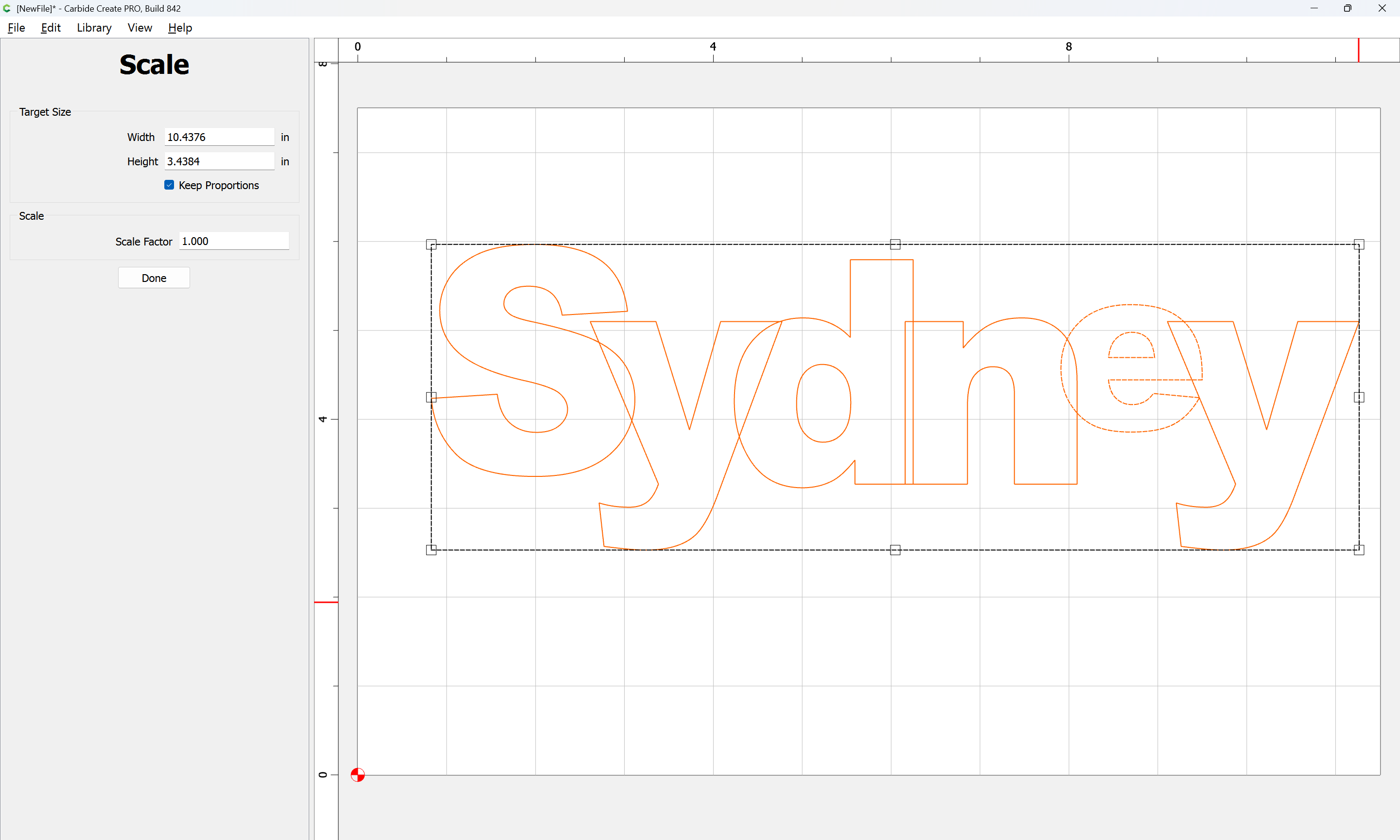
Task: Click the bottom-center selection resize handle
Action: [894, 550]
